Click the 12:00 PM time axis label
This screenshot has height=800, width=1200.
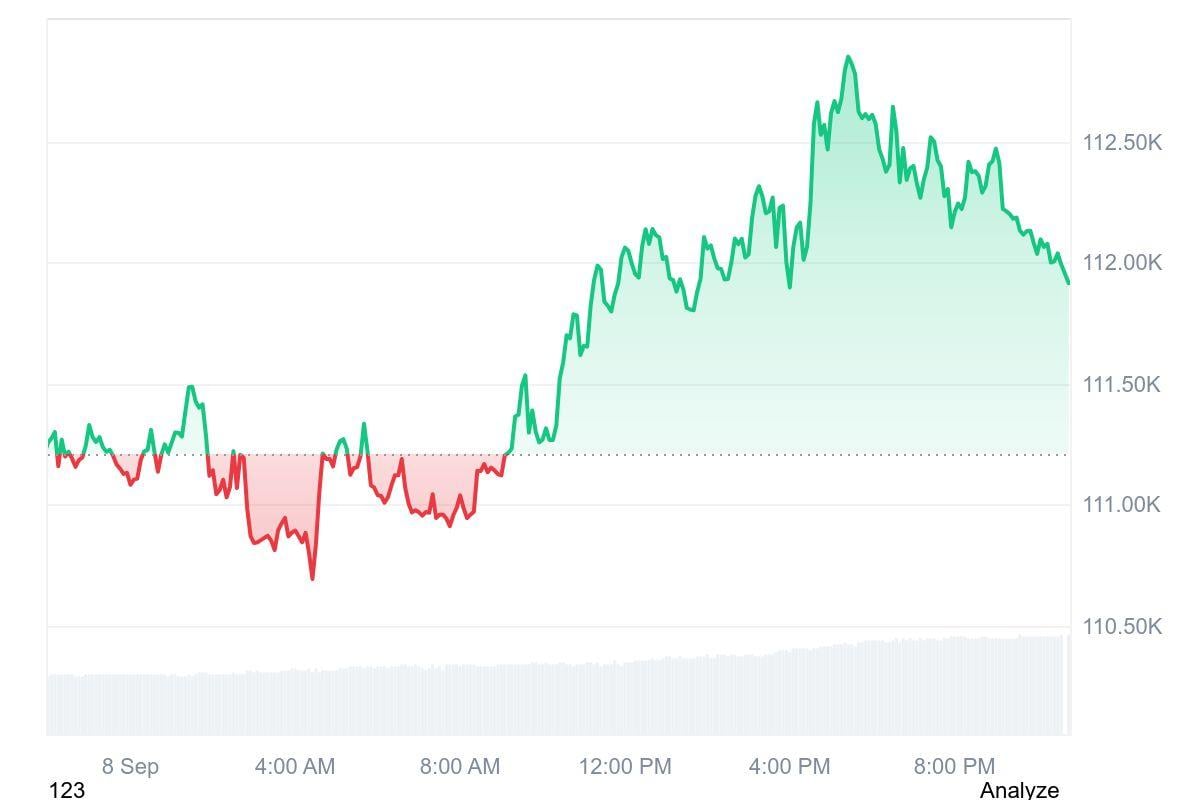click(x=625, y=767)
